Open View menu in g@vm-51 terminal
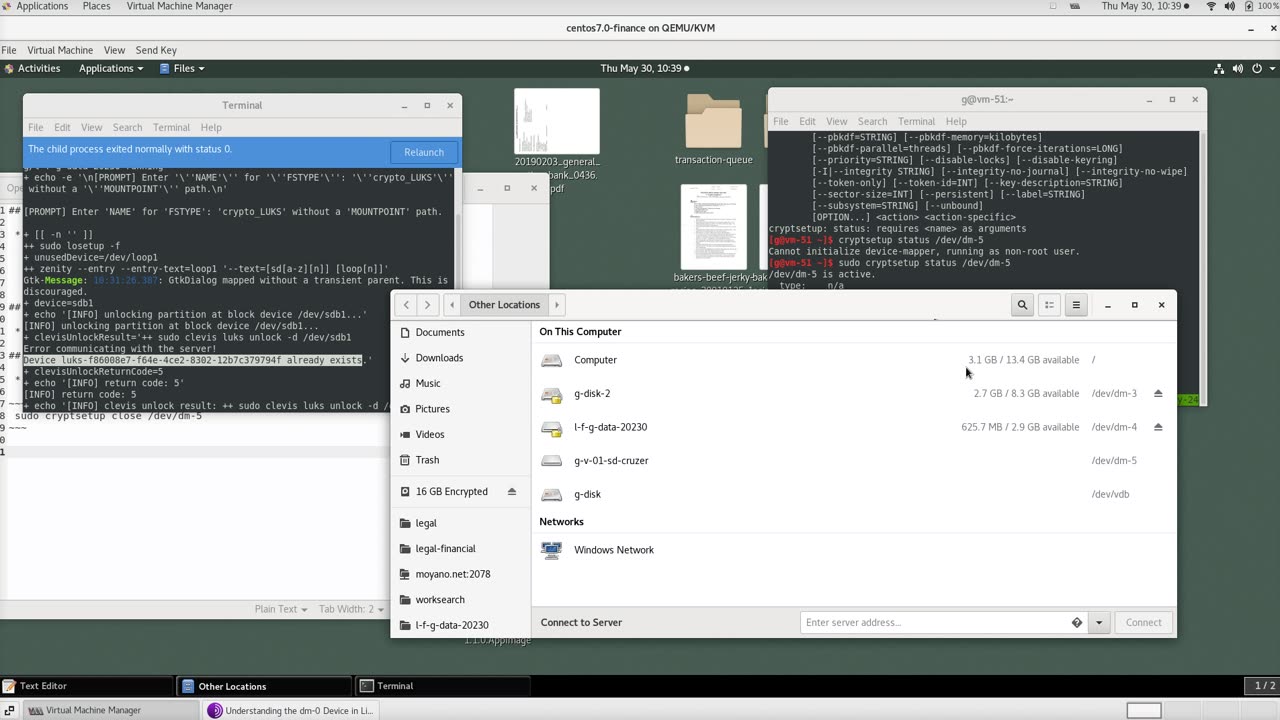 [x=836, y=122]
